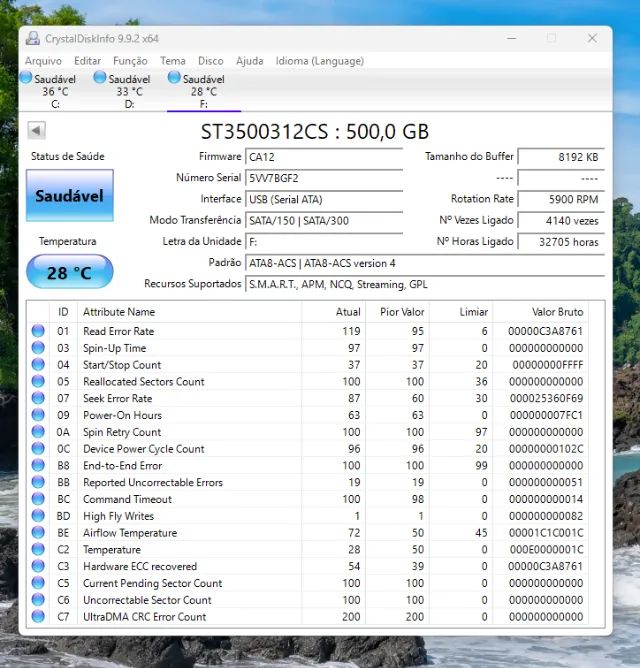Click the status icon for Uncorrectable Sector Count

click(x=38, y=600)
